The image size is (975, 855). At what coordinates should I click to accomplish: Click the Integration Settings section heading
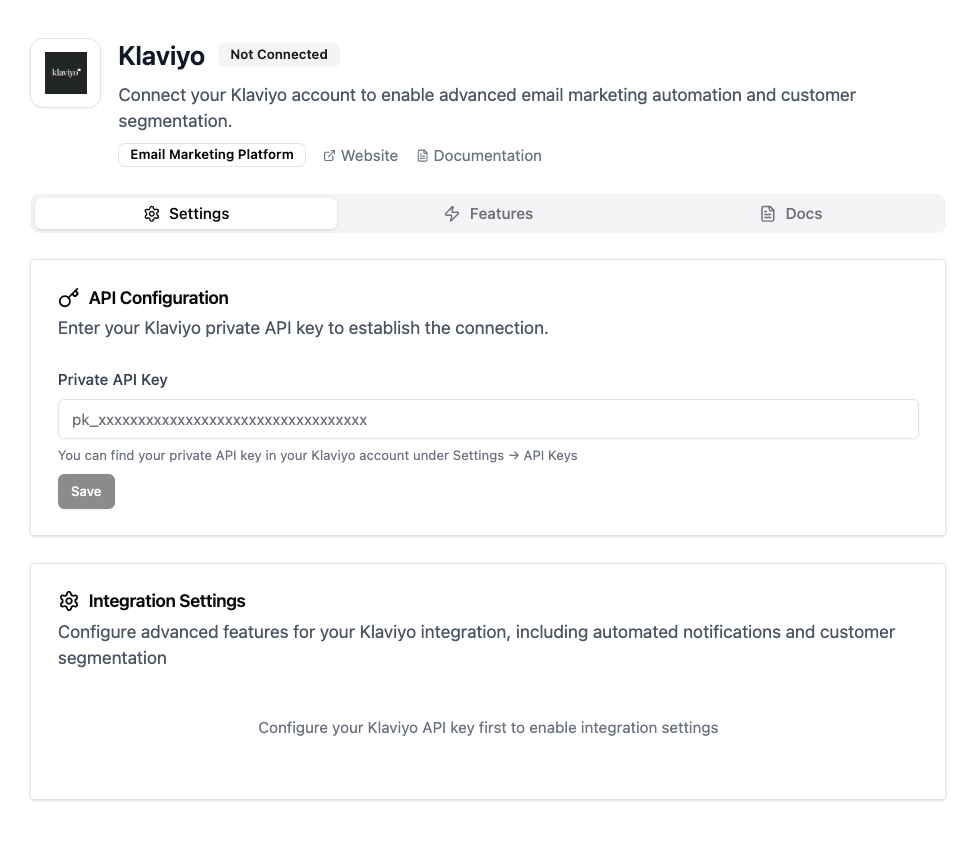[167, 601]
